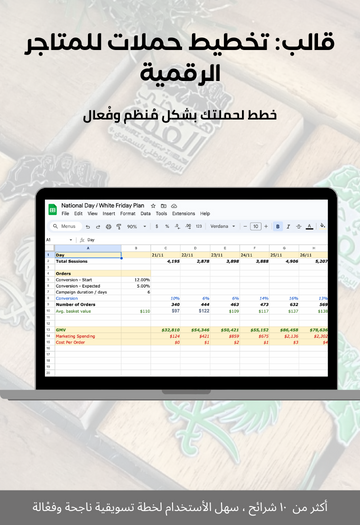Open the Edit menu

[x=78, y=214]
